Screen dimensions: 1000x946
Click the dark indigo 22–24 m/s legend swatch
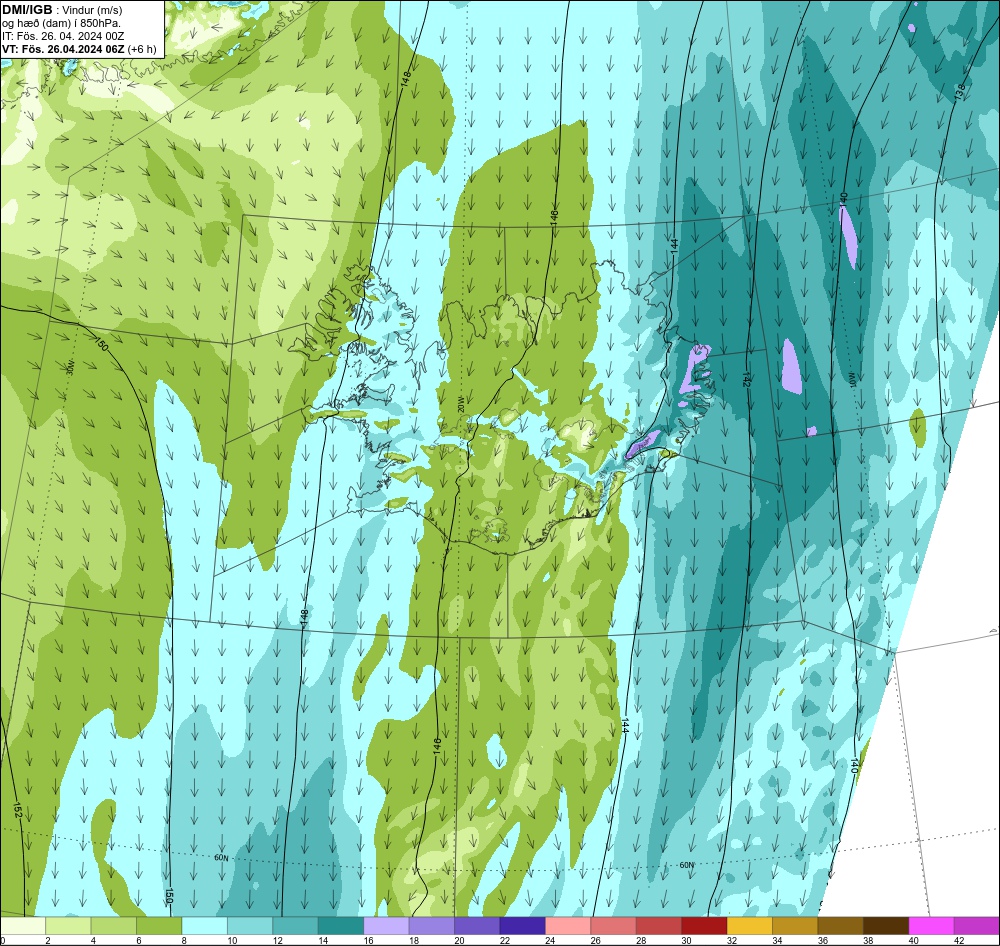point(522,925)
